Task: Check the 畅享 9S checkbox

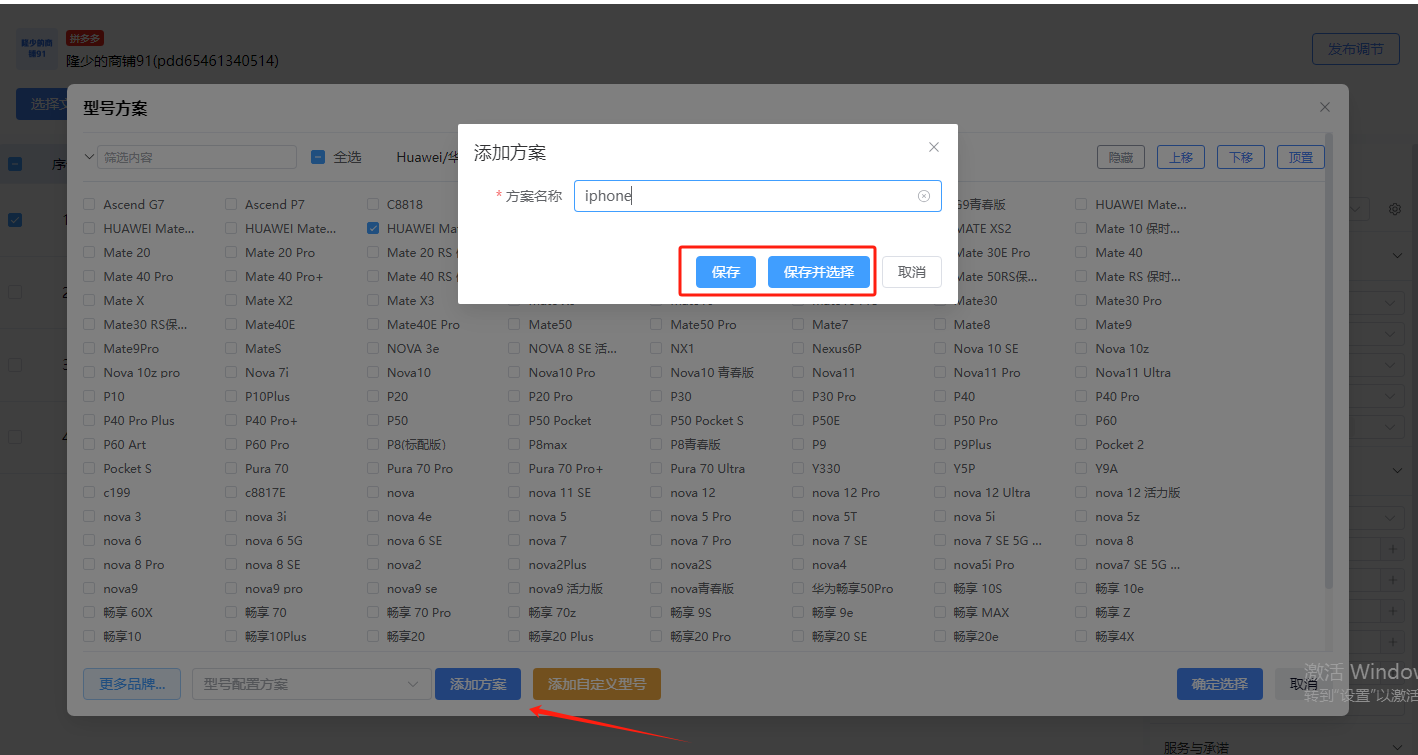Action: 657,613
